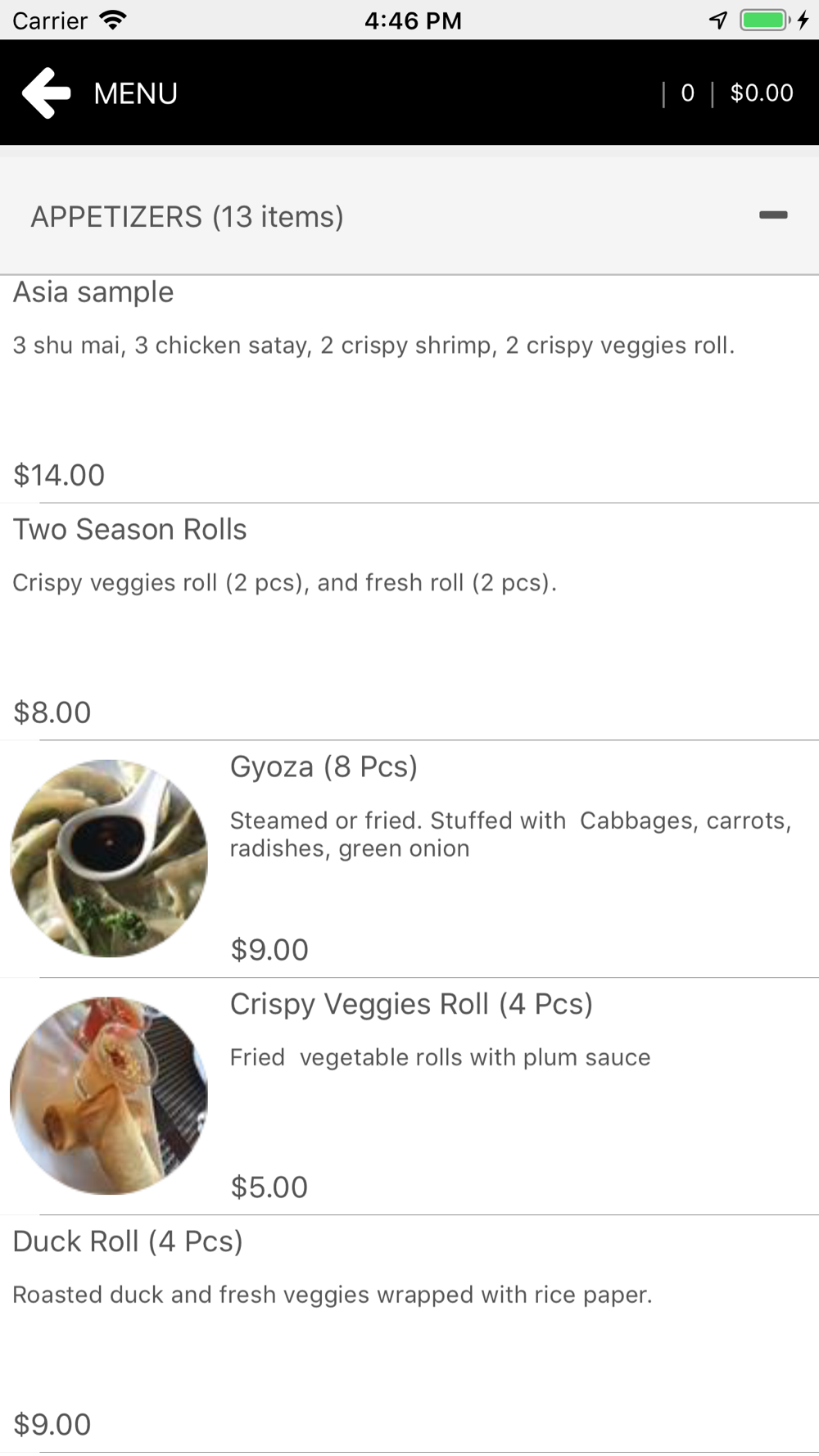
Task: Tap the MENU title in header
Action: click(135, 93)
